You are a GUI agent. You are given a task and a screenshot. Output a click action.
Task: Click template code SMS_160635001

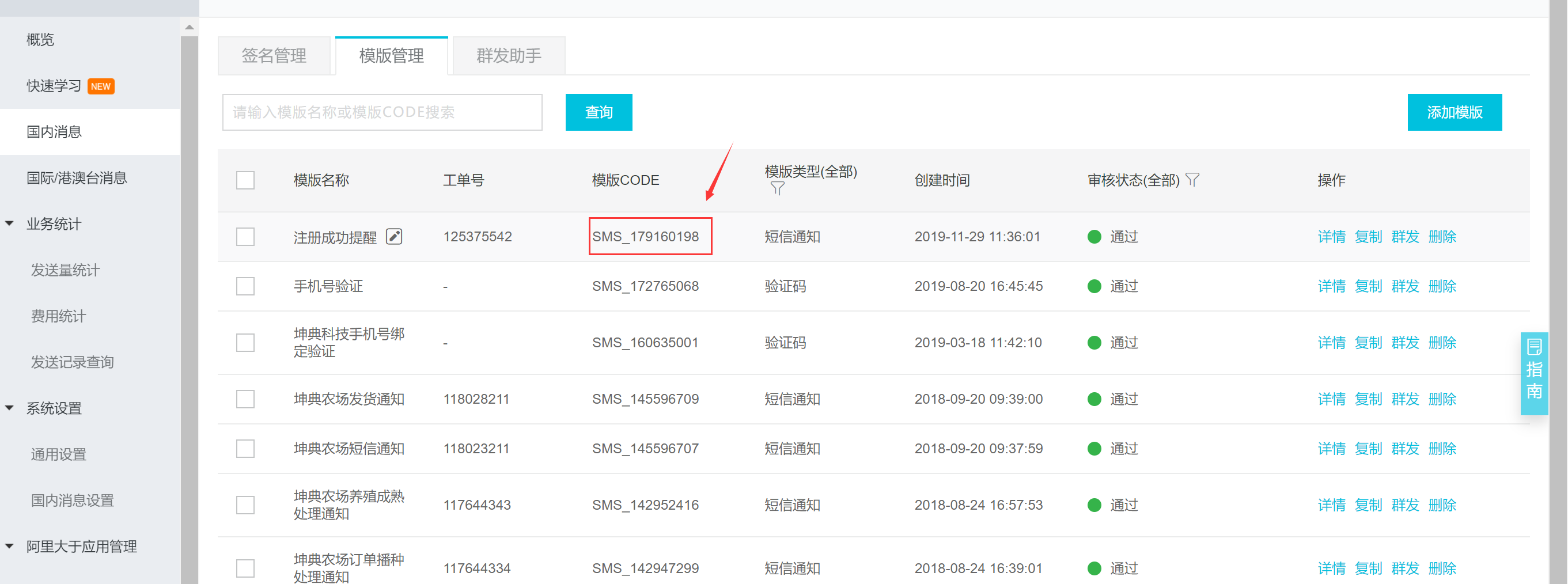coord(645,343)
